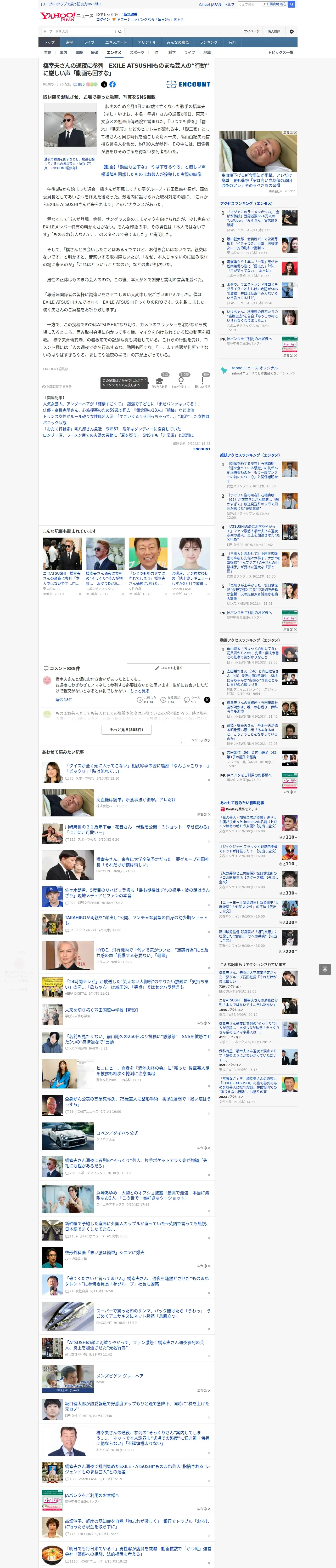This screenshot has height=1568, width=336.
Task: Share the article on X
Action: (x=104, y=85)
